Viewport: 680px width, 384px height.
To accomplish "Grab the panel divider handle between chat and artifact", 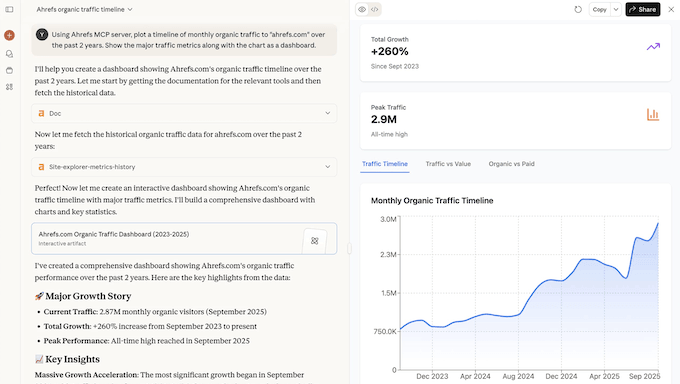I will (x=349, y=248).
